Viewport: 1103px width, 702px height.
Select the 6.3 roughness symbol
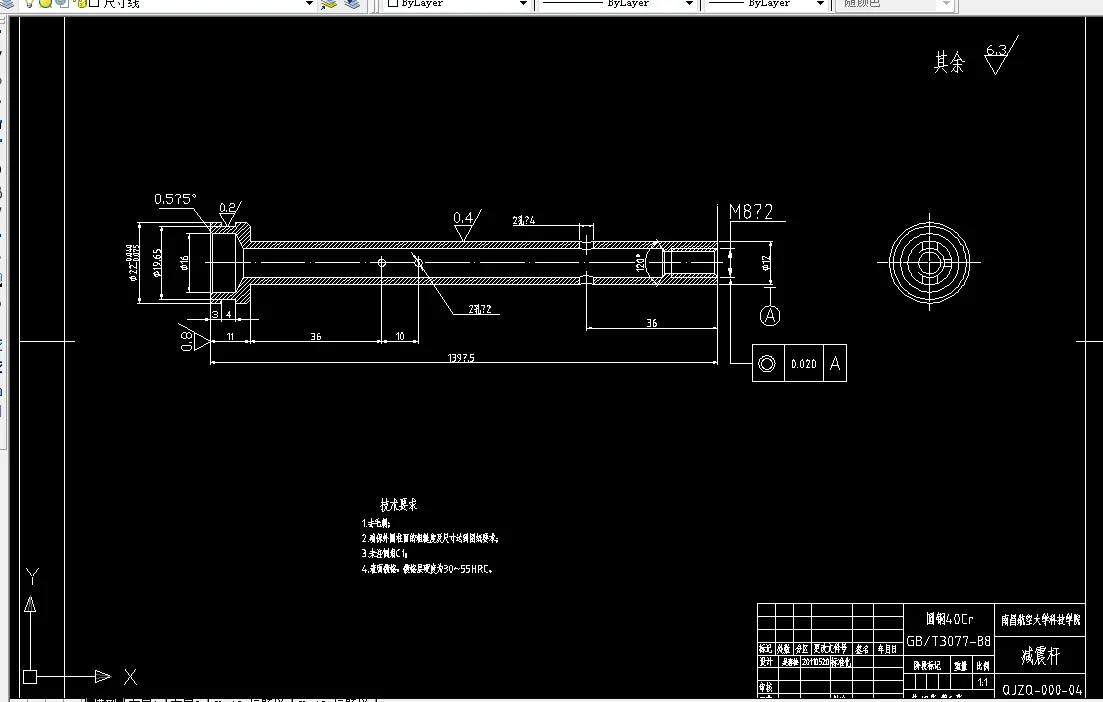[999, 56]
